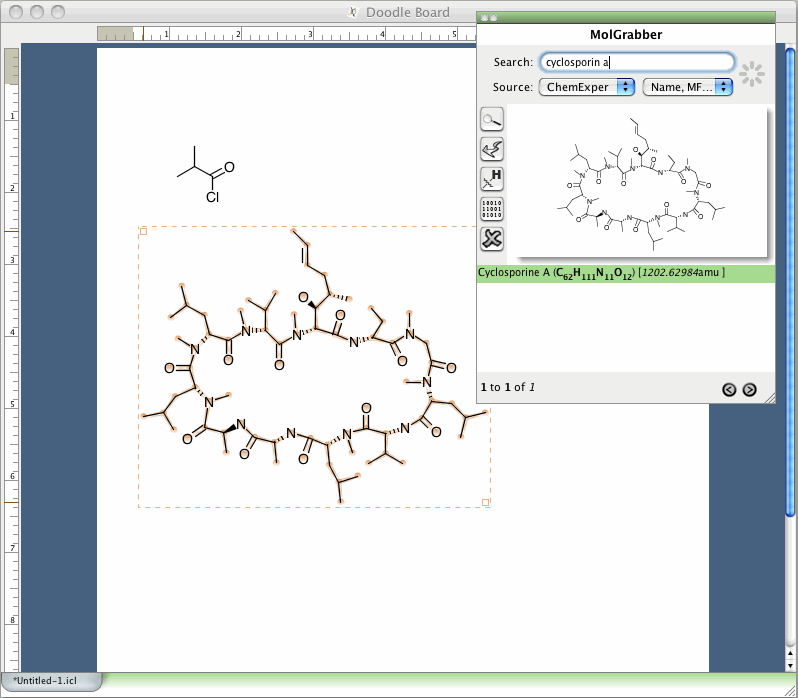The height and width of the screenshot is (698, 798).
Task: Click the clean structure icon below the magnifier
Action: pyautogui.click(x=492, y=150)
